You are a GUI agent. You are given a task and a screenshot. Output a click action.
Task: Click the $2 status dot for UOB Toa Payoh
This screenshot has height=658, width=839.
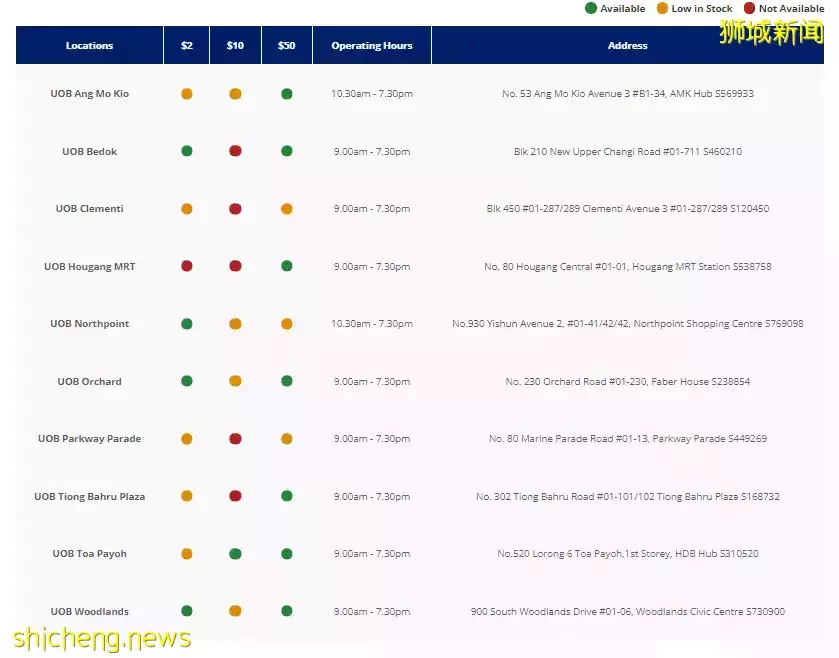187,554
